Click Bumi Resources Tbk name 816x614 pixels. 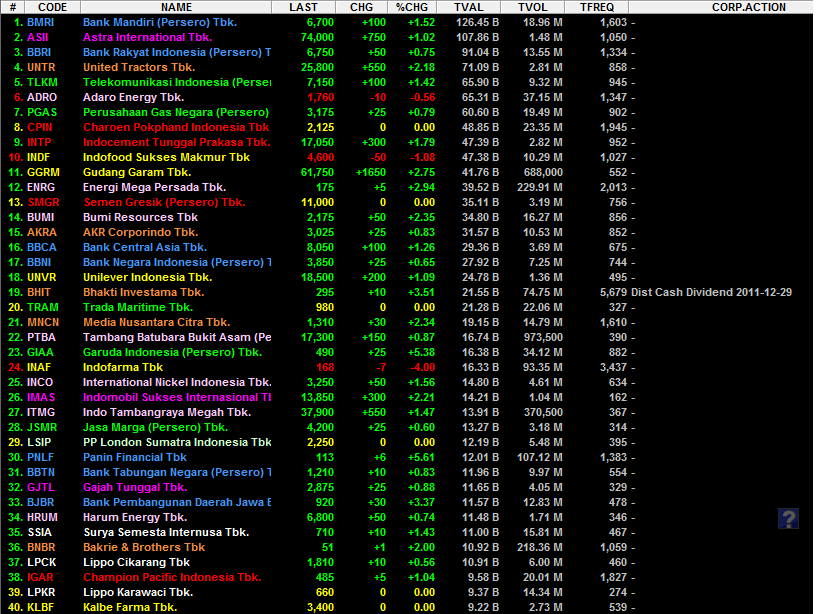coord(141,218)
